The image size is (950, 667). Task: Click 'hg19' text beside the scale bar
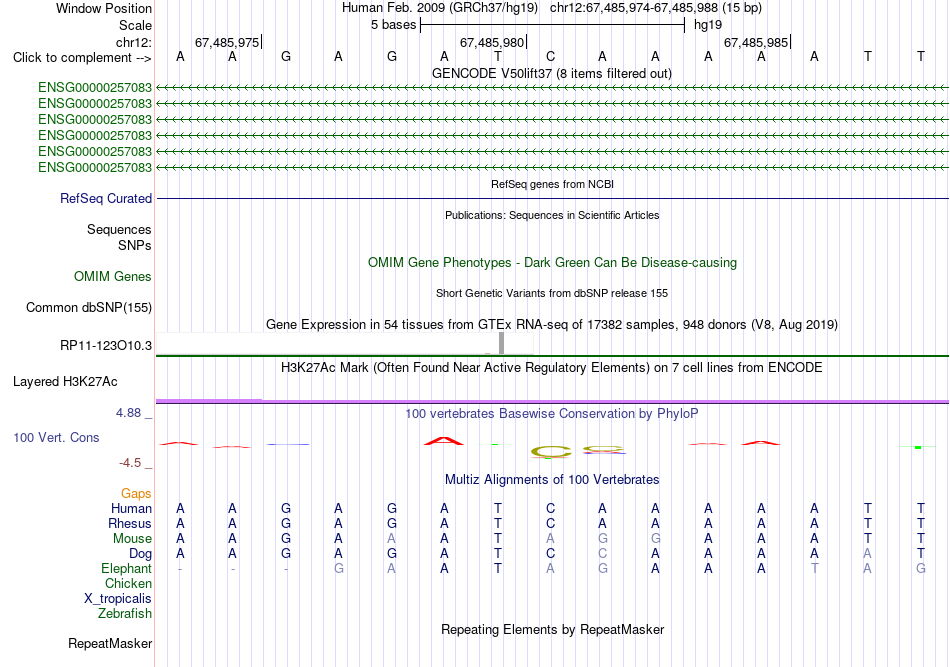point(708,25)
